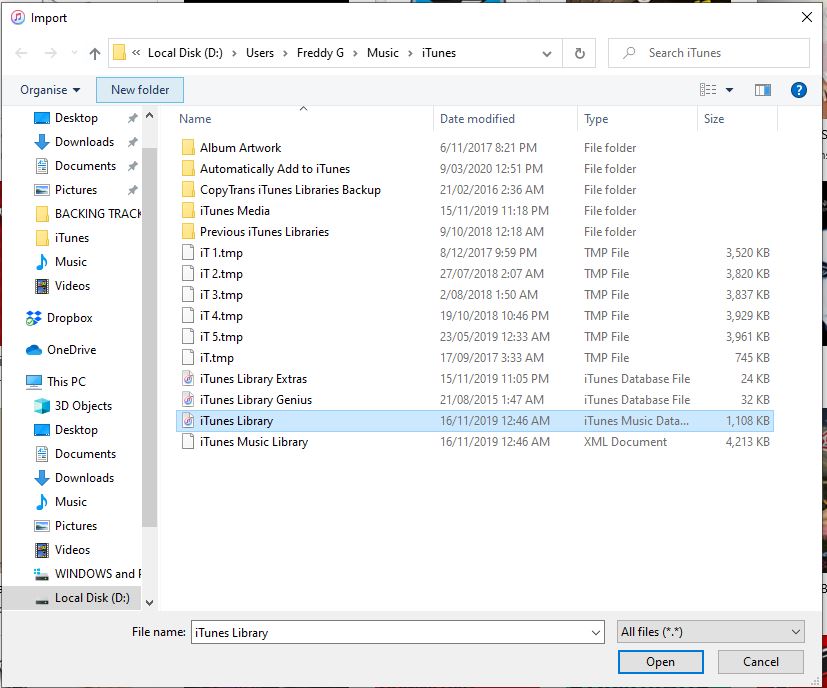Click the Back navigation arrow
827x688 pixels.
click(21, 53)
